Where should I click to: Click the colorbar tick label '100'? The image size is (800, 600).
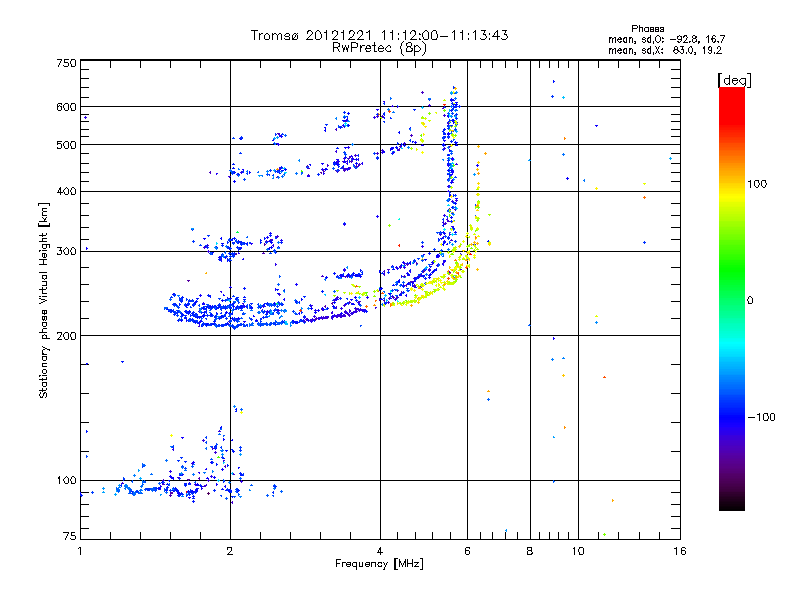click(x=757, y=184)
